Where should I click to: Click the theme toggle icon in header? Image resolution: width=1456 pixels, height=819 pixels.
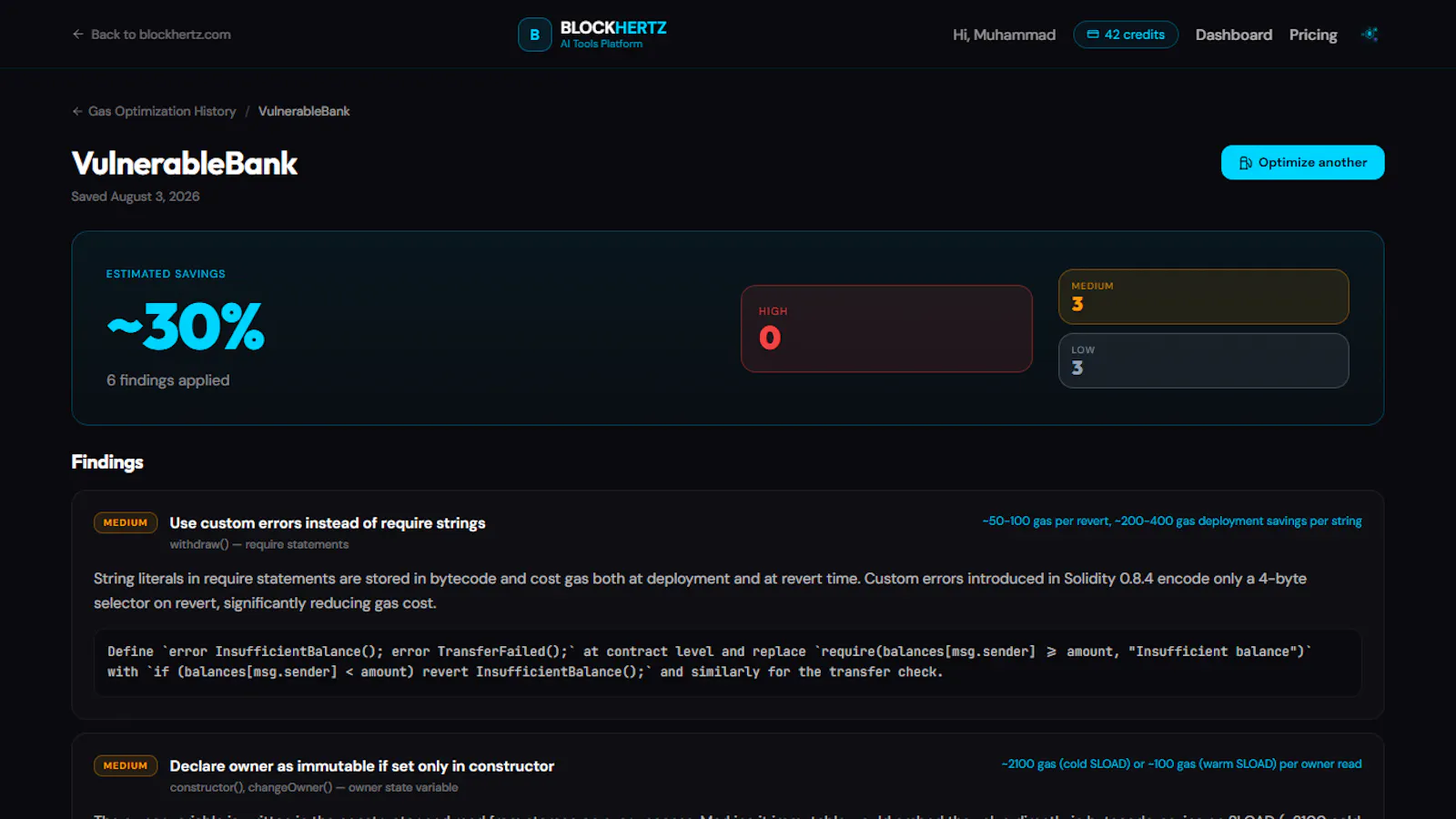[1370, 35]
